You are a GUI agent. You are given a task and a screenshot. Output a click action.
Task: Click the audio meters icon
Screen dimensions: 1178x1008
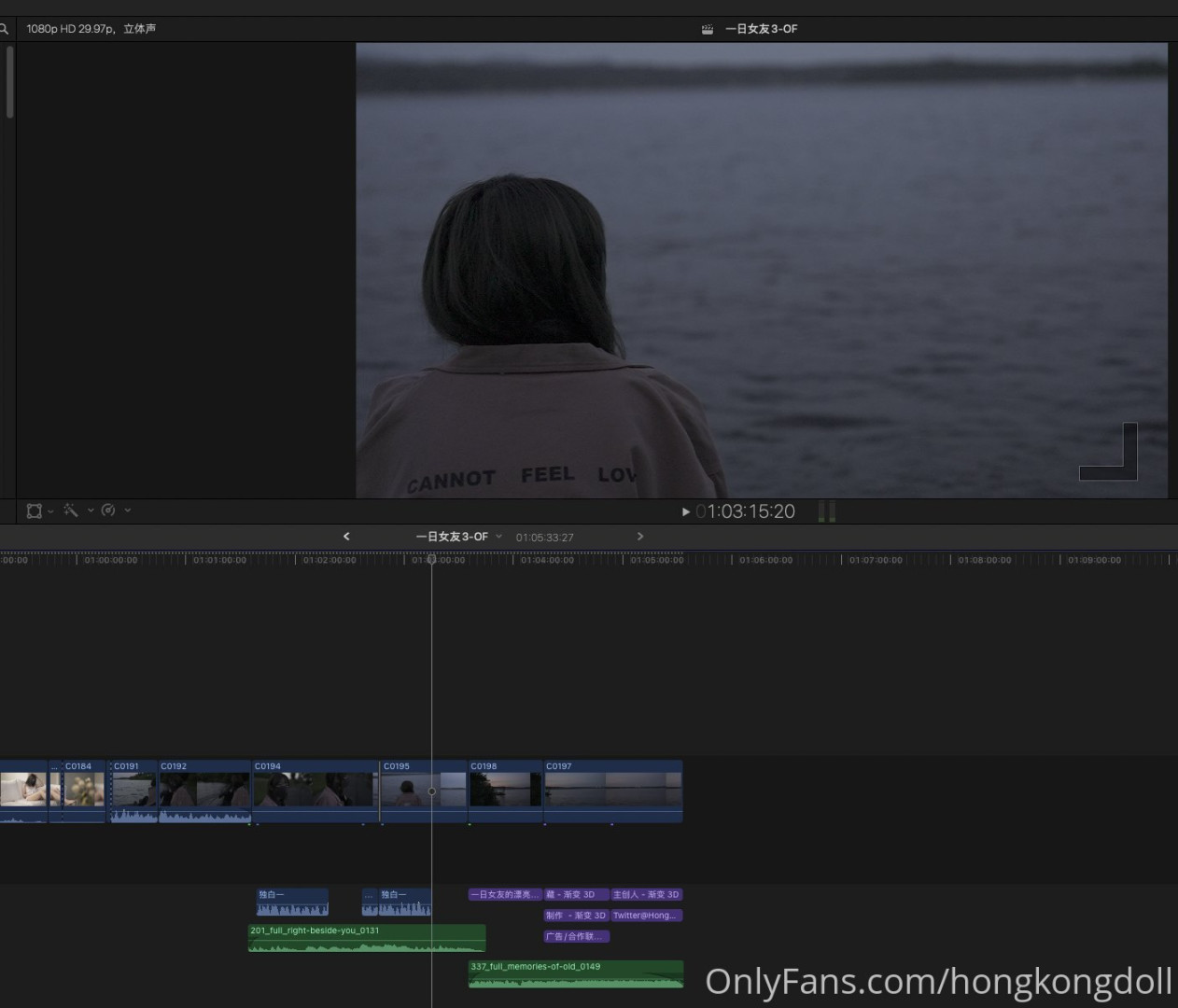[x=827, y=511]
